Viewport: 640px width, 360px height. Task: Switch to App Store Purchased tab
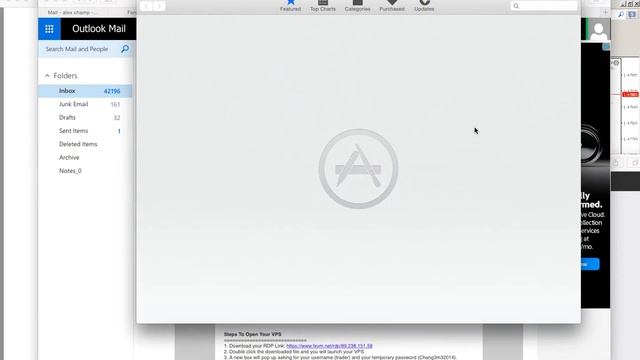point(392,6)
